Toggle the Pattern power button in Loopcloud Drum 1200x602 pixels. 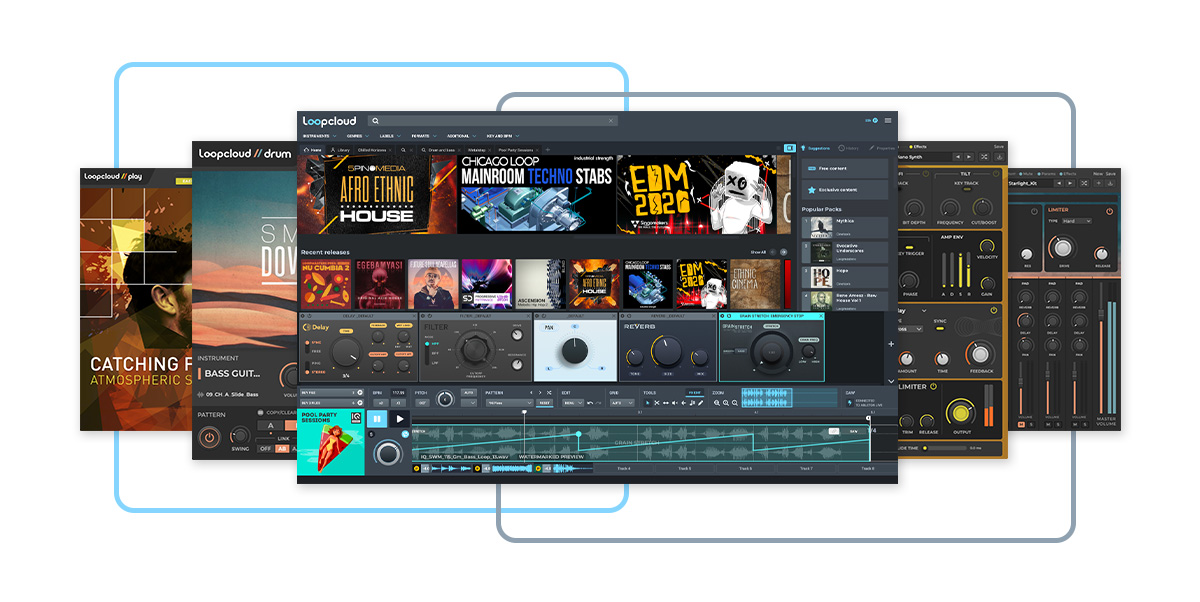click(x=209, y=437)
